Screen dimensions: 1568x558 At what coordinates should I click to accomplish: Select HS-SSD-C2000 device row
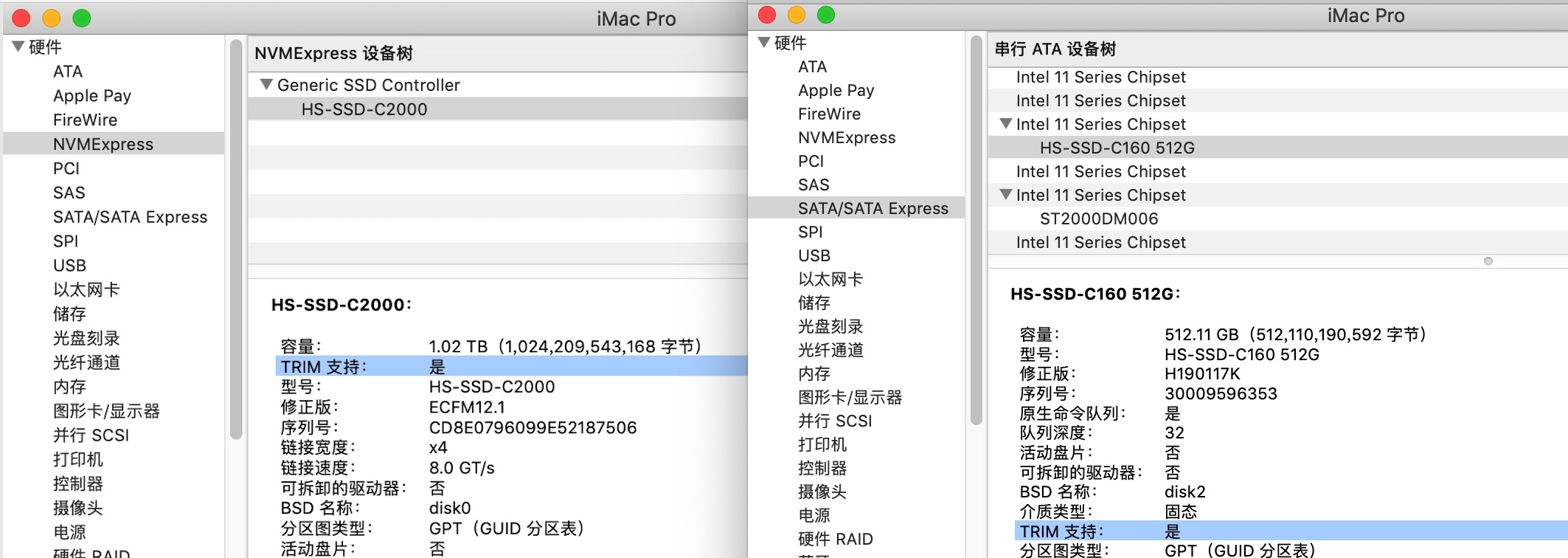pyautogui.click(x=498, y=109)
